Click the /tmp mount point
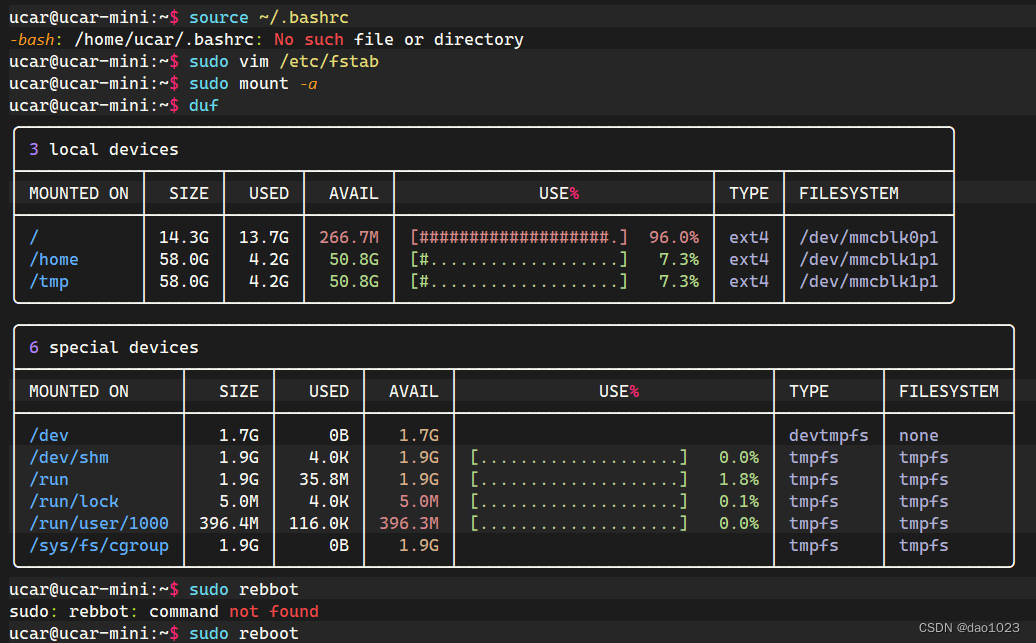This screenshot has width=1036, height=643. pyautogui.click(x=49, y=282)
